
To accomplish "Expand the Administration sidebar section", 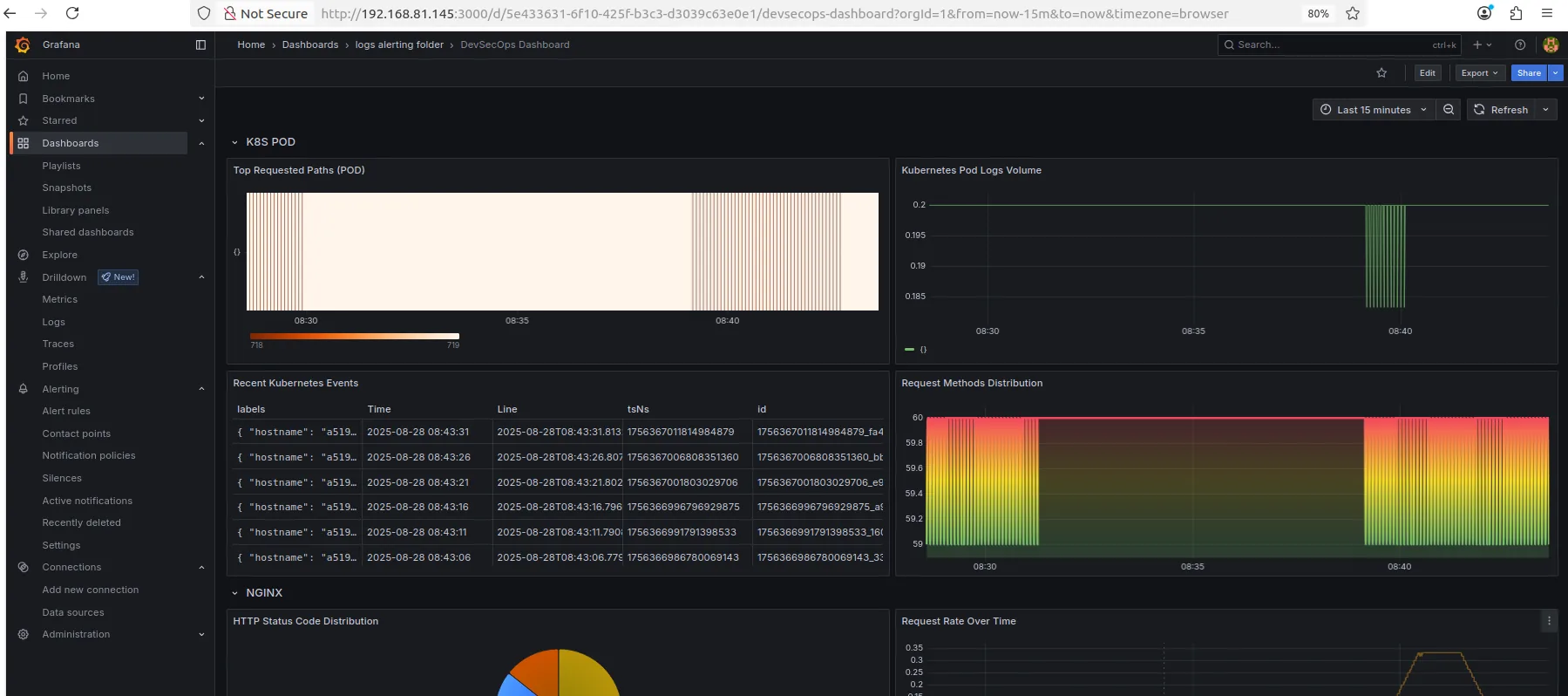I will tap(201, 634).
